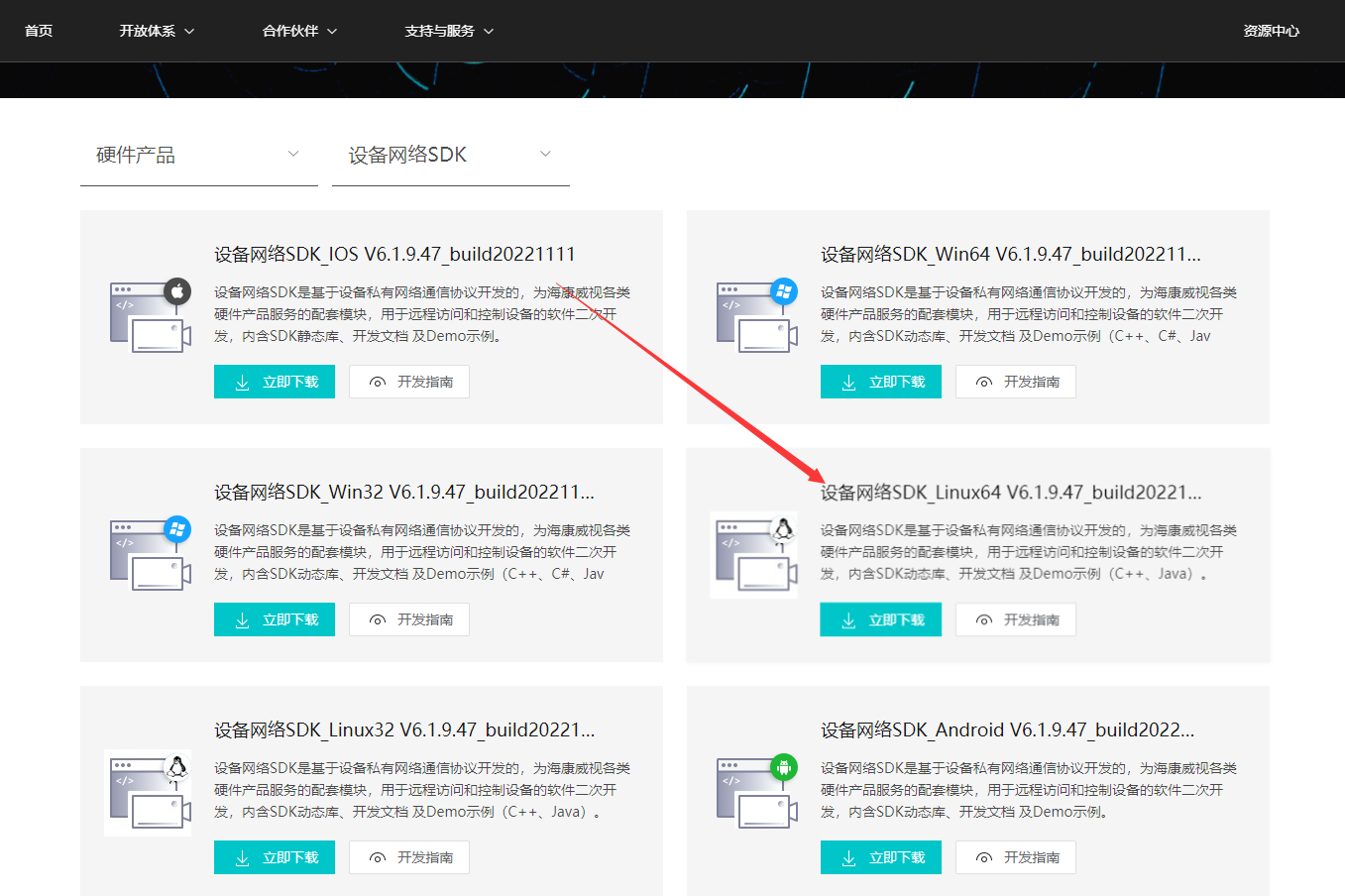Open 开发指南 for the Linux32 SDK
1345x896 pixels.
409,857
